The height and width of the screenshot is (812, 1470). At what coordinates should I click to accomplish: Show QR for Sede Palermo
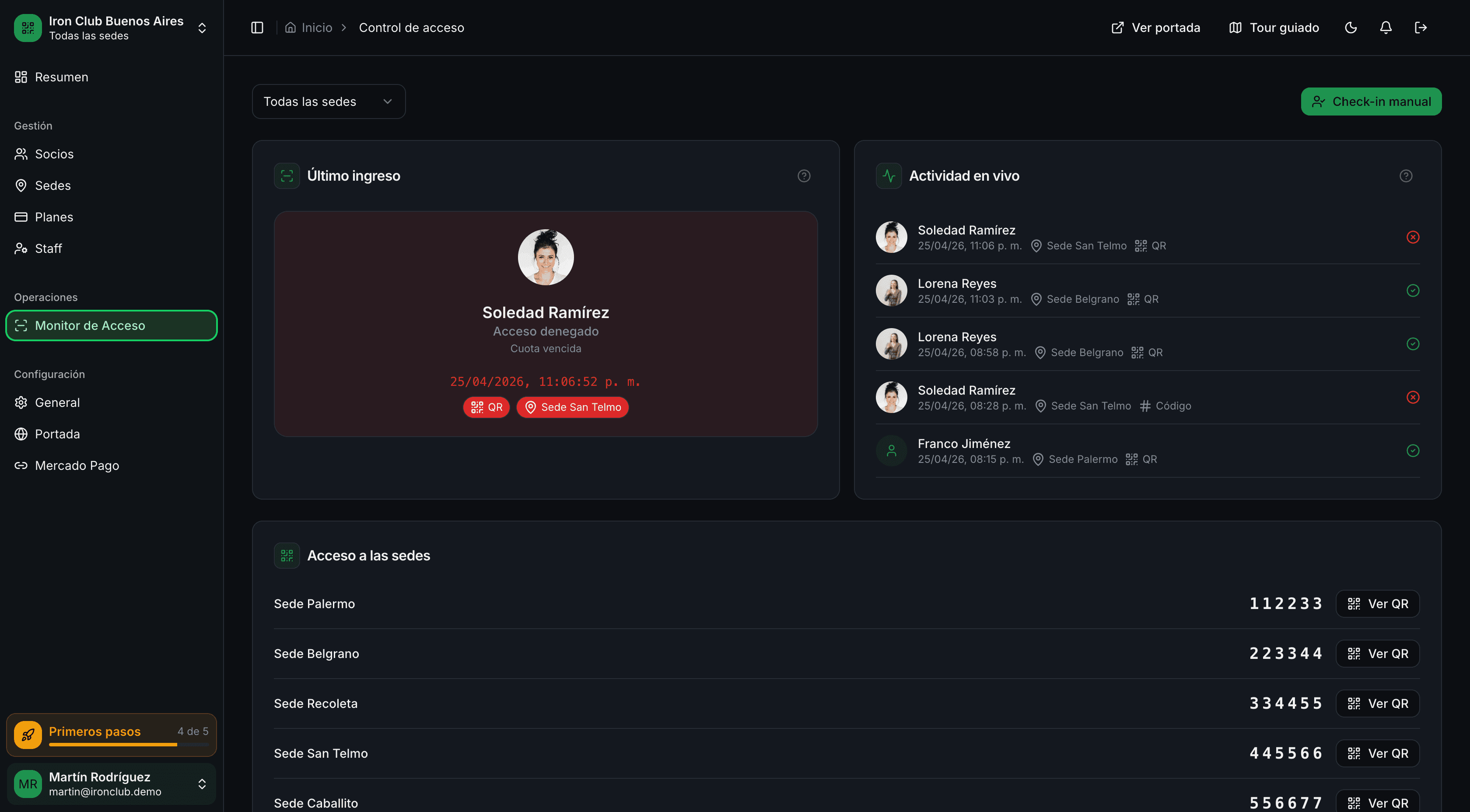(x=1377, y=604)
